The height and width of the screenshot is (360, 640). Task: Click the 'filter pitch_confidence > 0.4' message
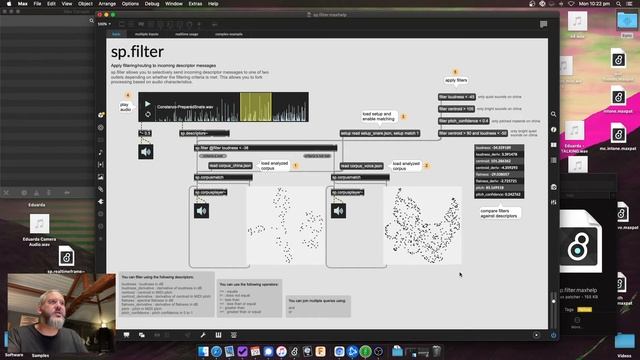point(464,121)
